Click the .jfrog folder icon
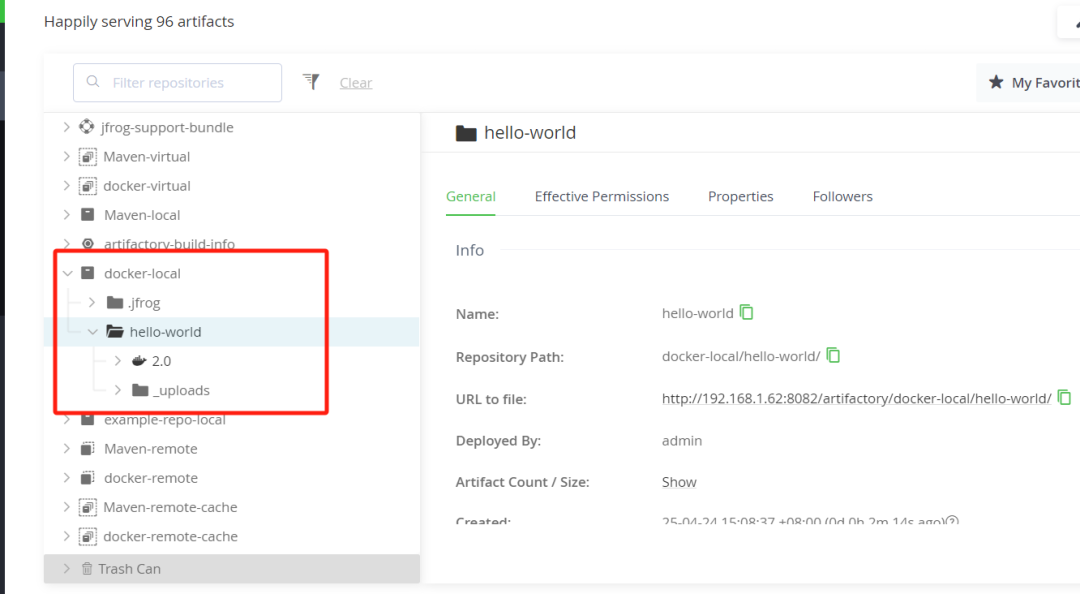1080x594 pixels. point(115,303)
